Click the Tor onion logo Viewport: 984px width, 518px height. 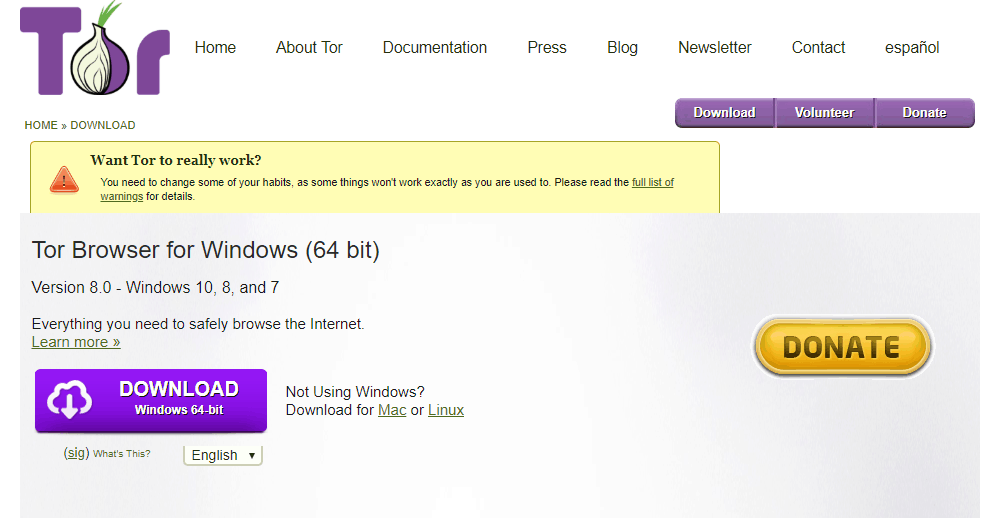tap(95, 50)
